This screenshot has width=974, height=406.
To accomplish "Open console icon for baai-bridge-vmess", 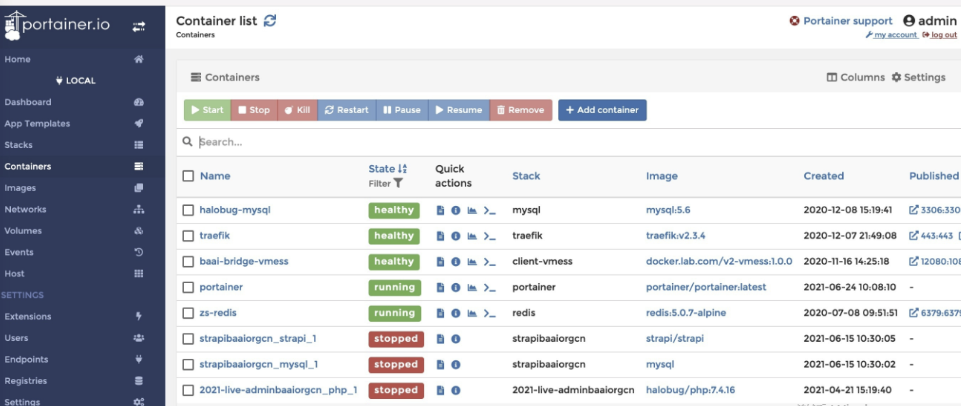I will pos(490,262).
